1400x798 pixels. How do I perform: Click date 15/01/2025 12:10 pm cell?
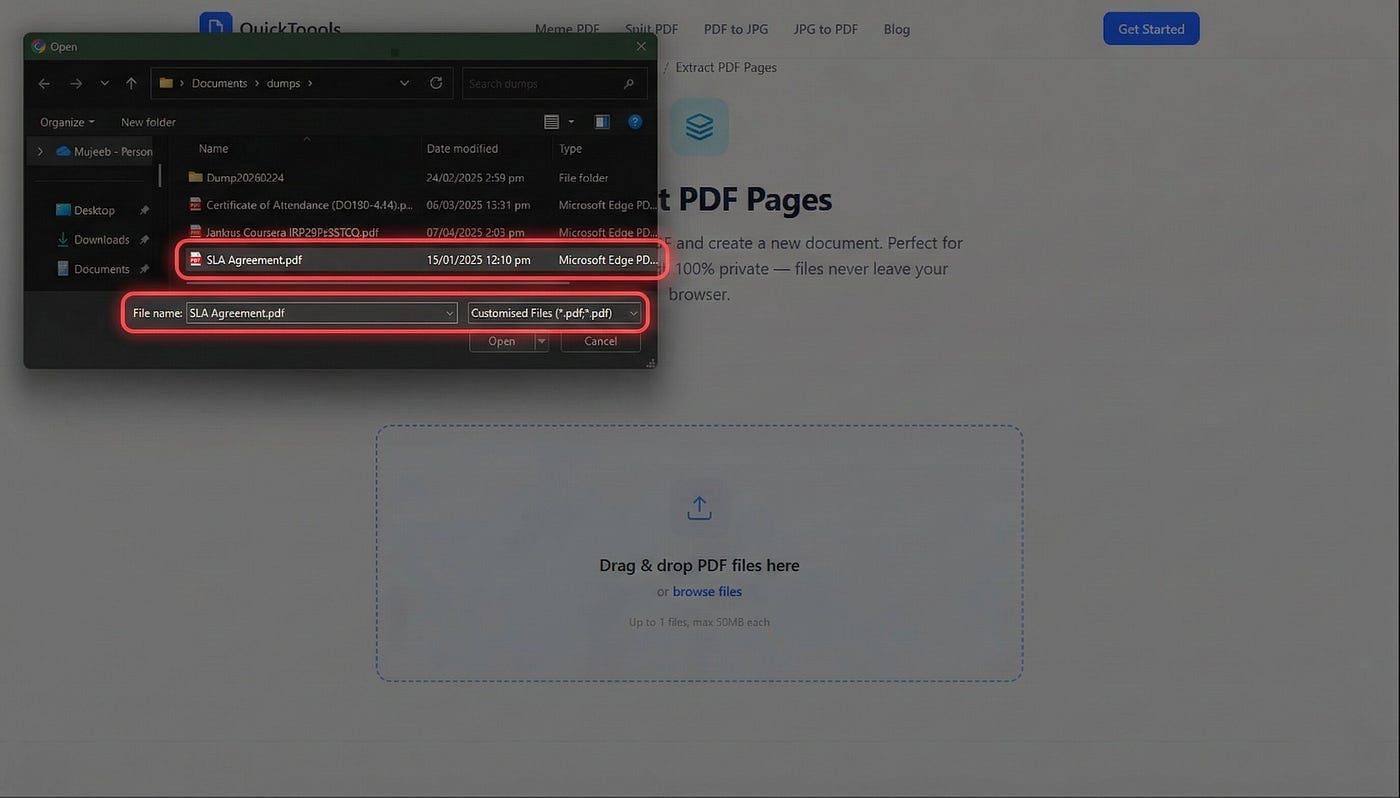pos(478,260)
